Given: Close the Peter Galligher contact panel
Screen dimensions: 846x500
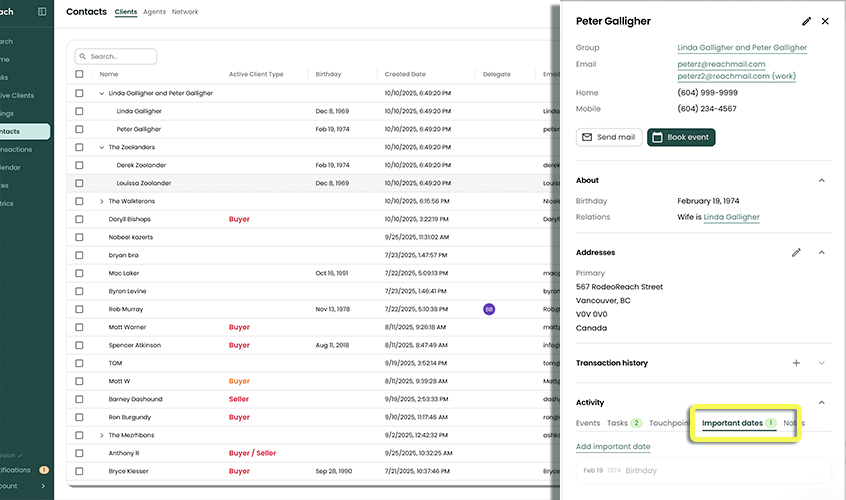Looking at the screenshot, I should coord(825,21).
